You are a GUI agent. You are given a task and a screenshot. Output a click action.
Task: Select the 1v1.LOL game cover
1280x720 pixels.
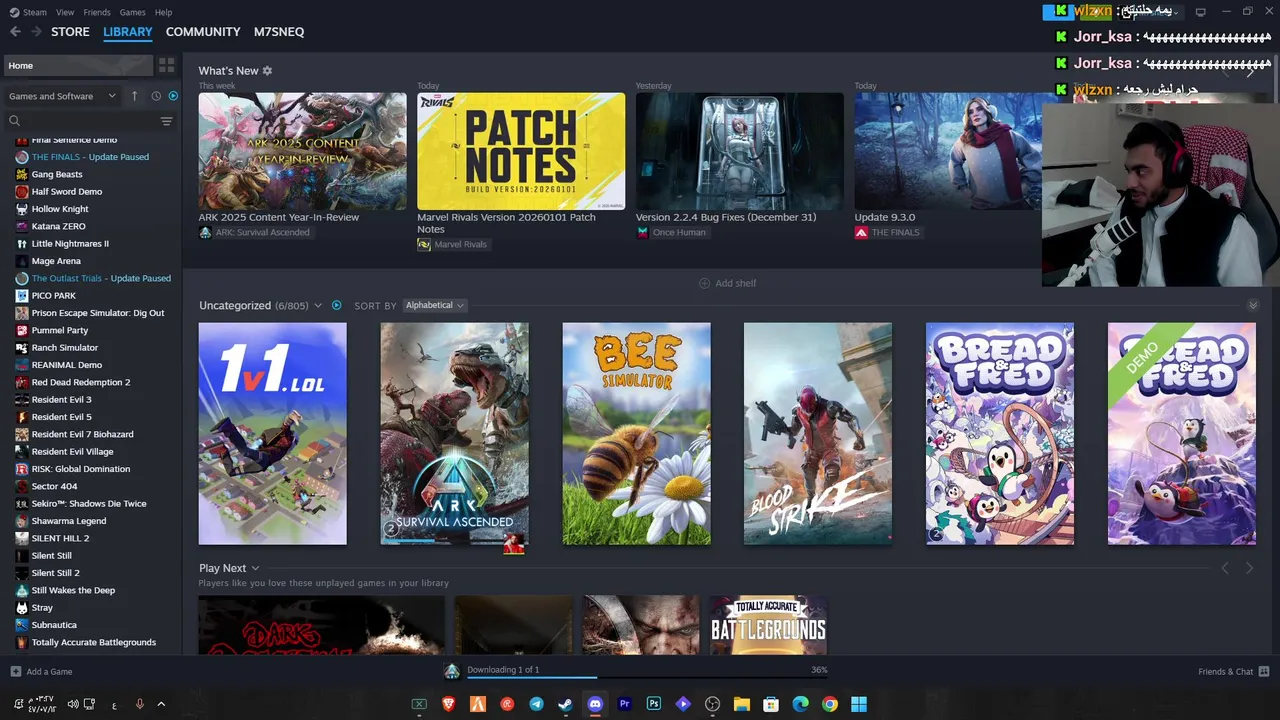pos(272,433)
